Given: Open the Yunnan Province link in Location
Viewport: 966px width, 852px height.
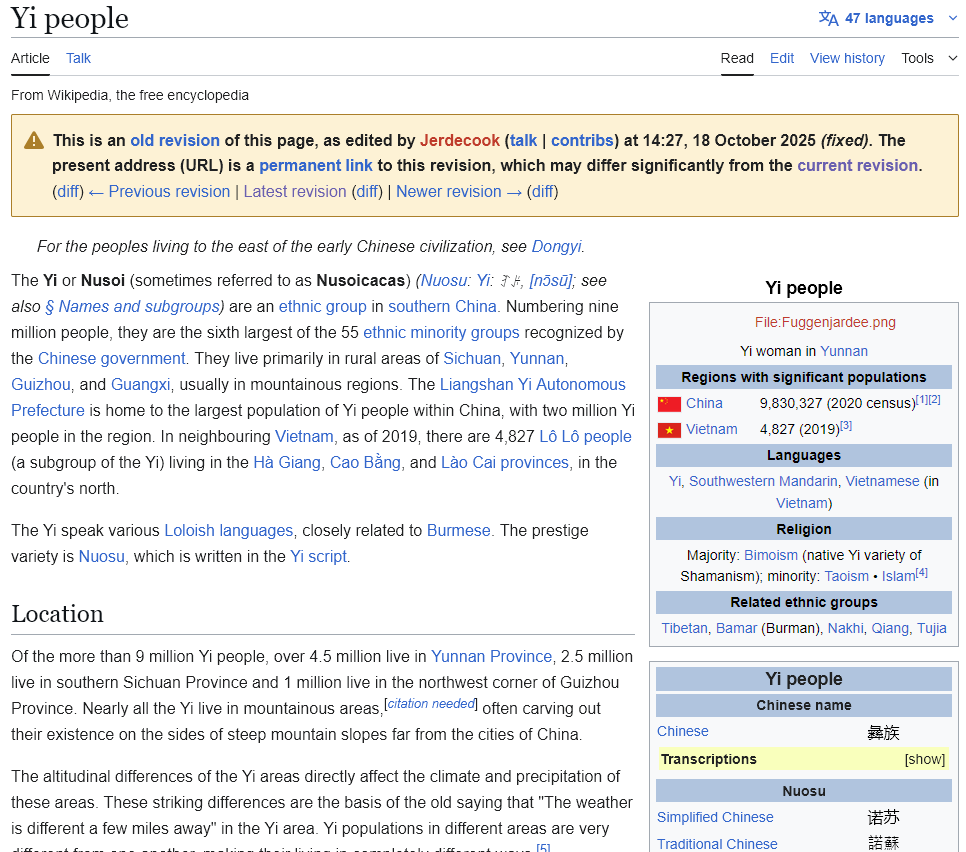Looking at the screenshot, I should point(491,657).
